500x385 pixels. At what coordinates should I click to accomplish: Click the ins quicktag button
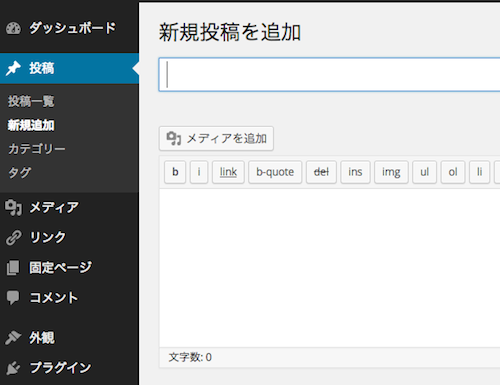(x=355, y=172)
